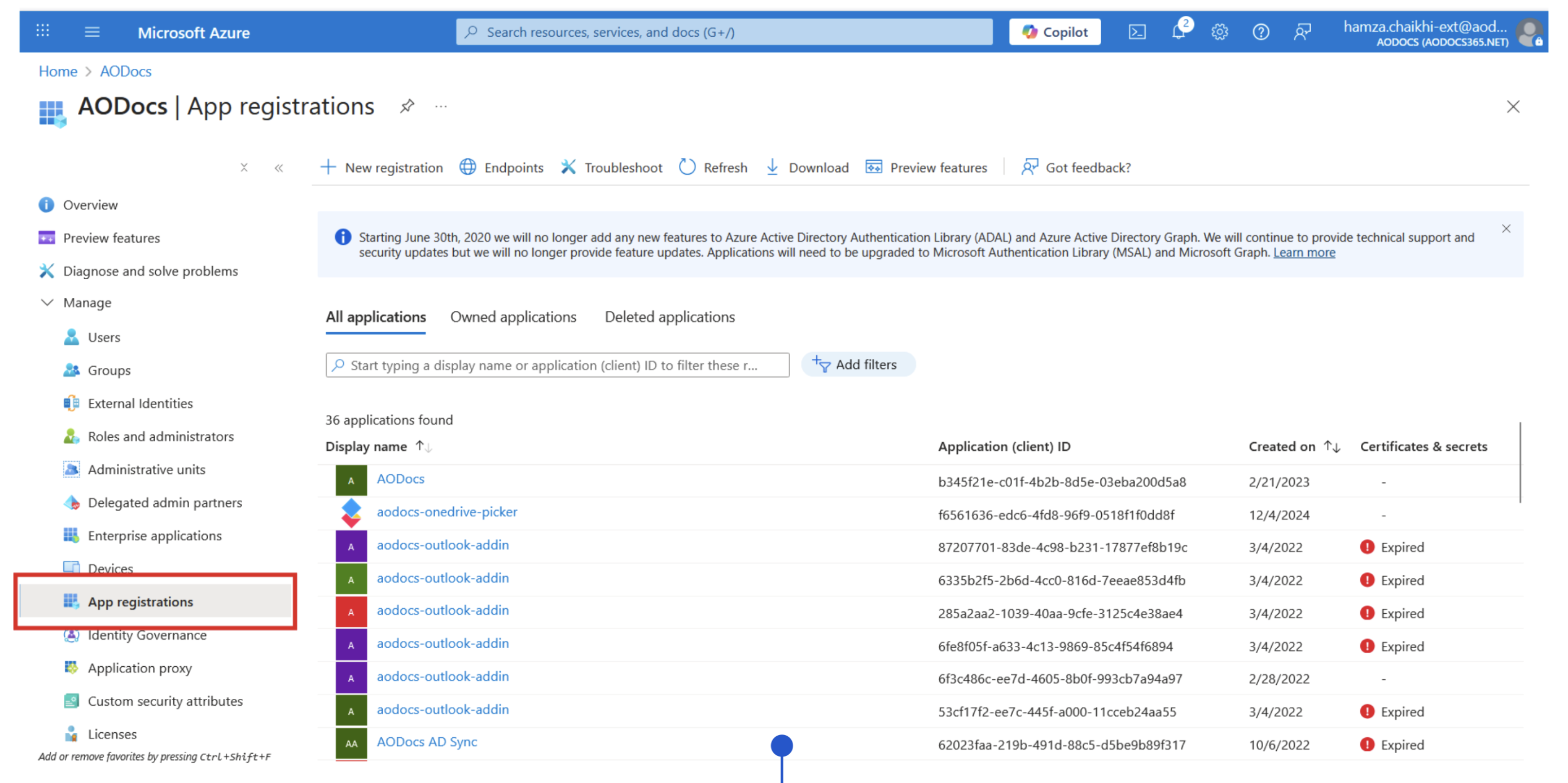The image size is (1568, 783).
Task: Go to AODocs breadcrumb
Action: (x=125, y=71)
